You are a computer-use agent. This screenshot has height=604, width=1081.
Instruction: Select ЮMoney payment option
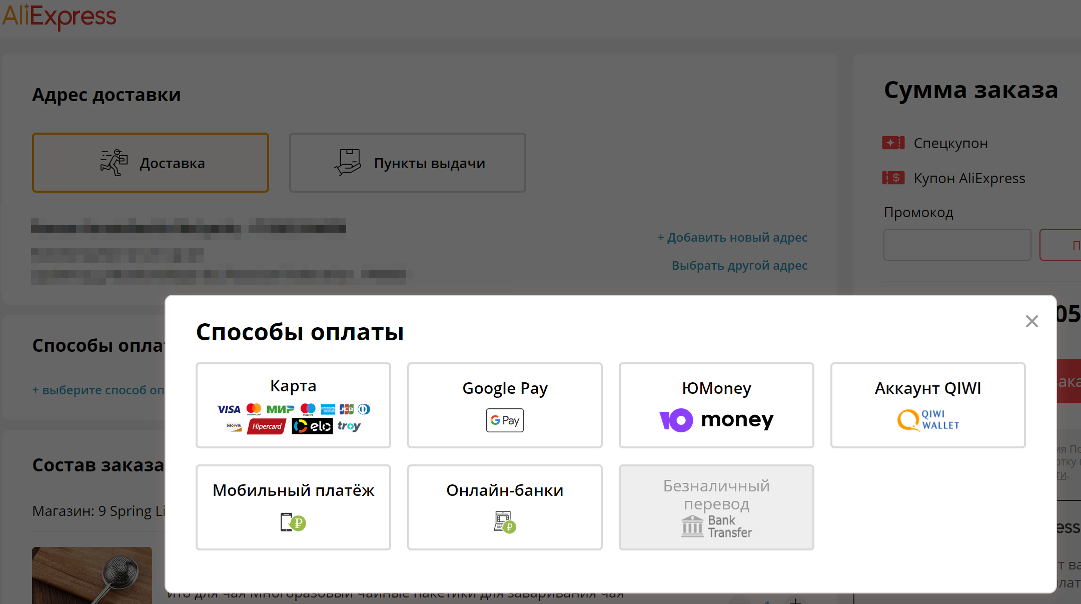(716, 405)
